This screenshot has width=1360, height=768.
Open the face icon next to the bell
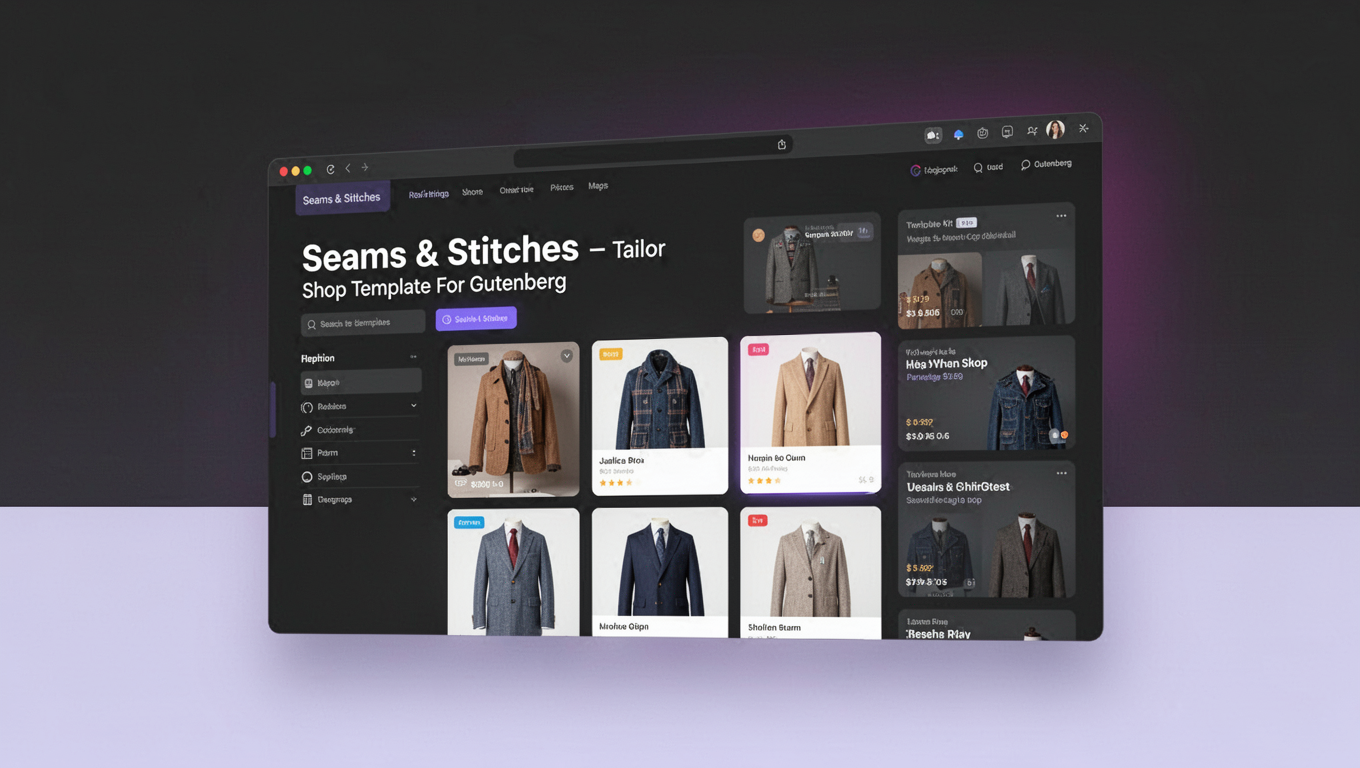click(x=983, y=133)
